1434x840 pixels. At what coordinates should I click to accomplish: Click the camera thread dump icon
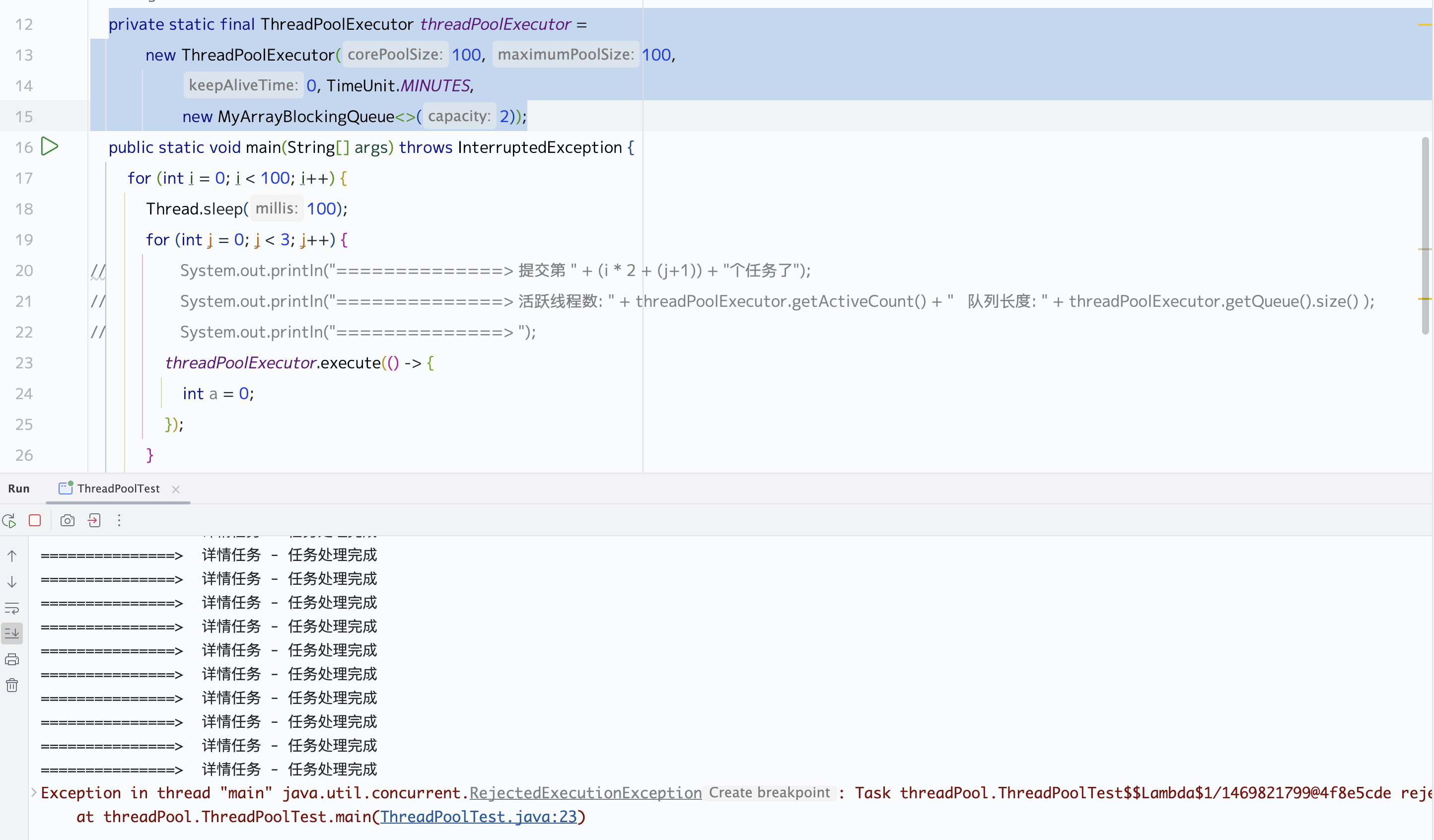[x=67, y=521]
